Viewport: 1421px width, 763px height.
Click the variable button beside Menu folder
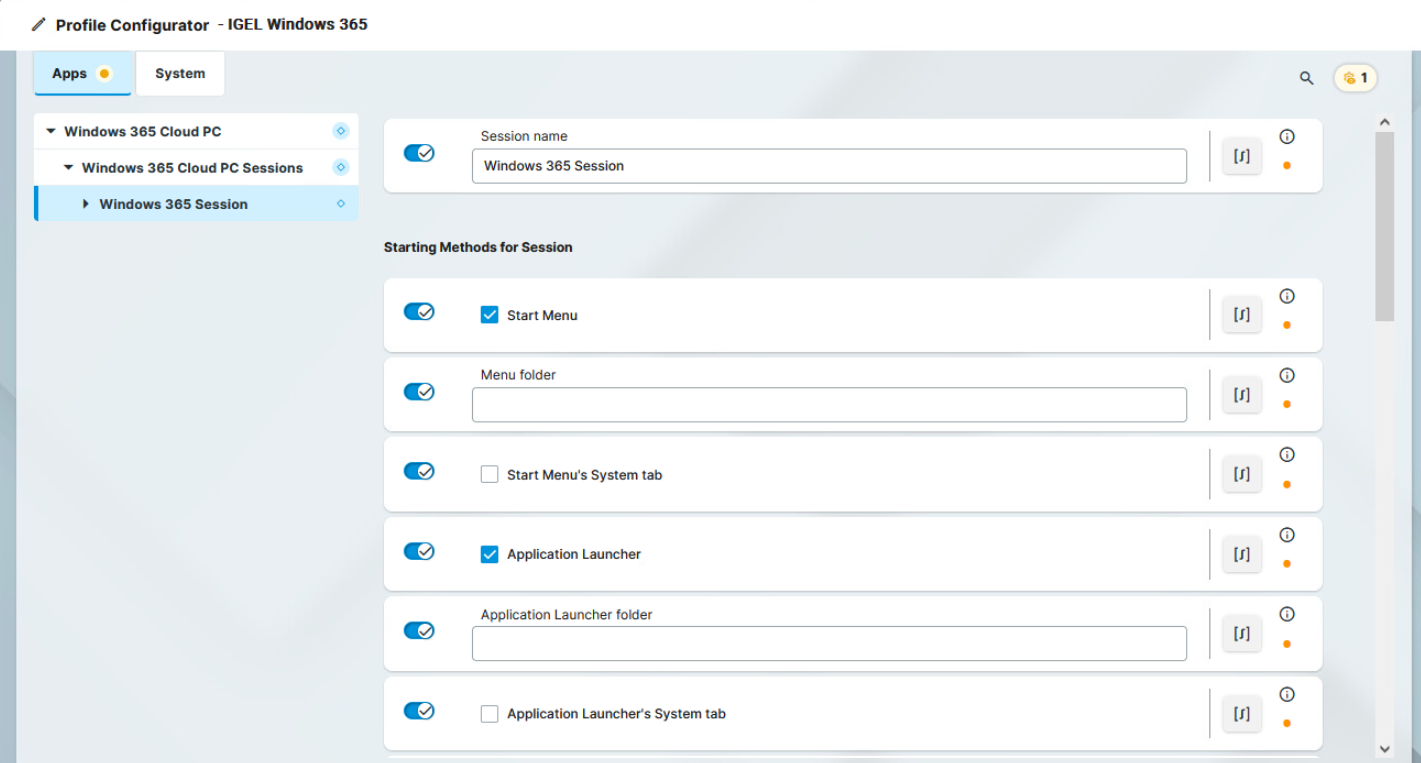tap(1241, 395)
